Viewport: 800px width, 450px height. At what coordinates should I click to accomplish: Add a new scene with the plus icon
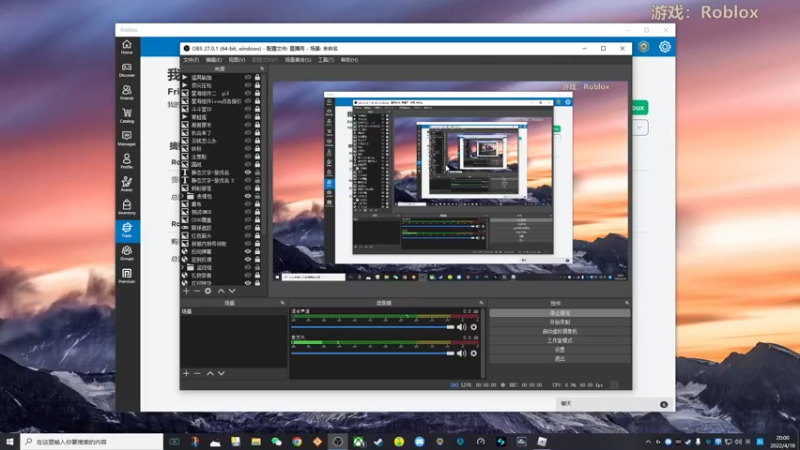186,373
